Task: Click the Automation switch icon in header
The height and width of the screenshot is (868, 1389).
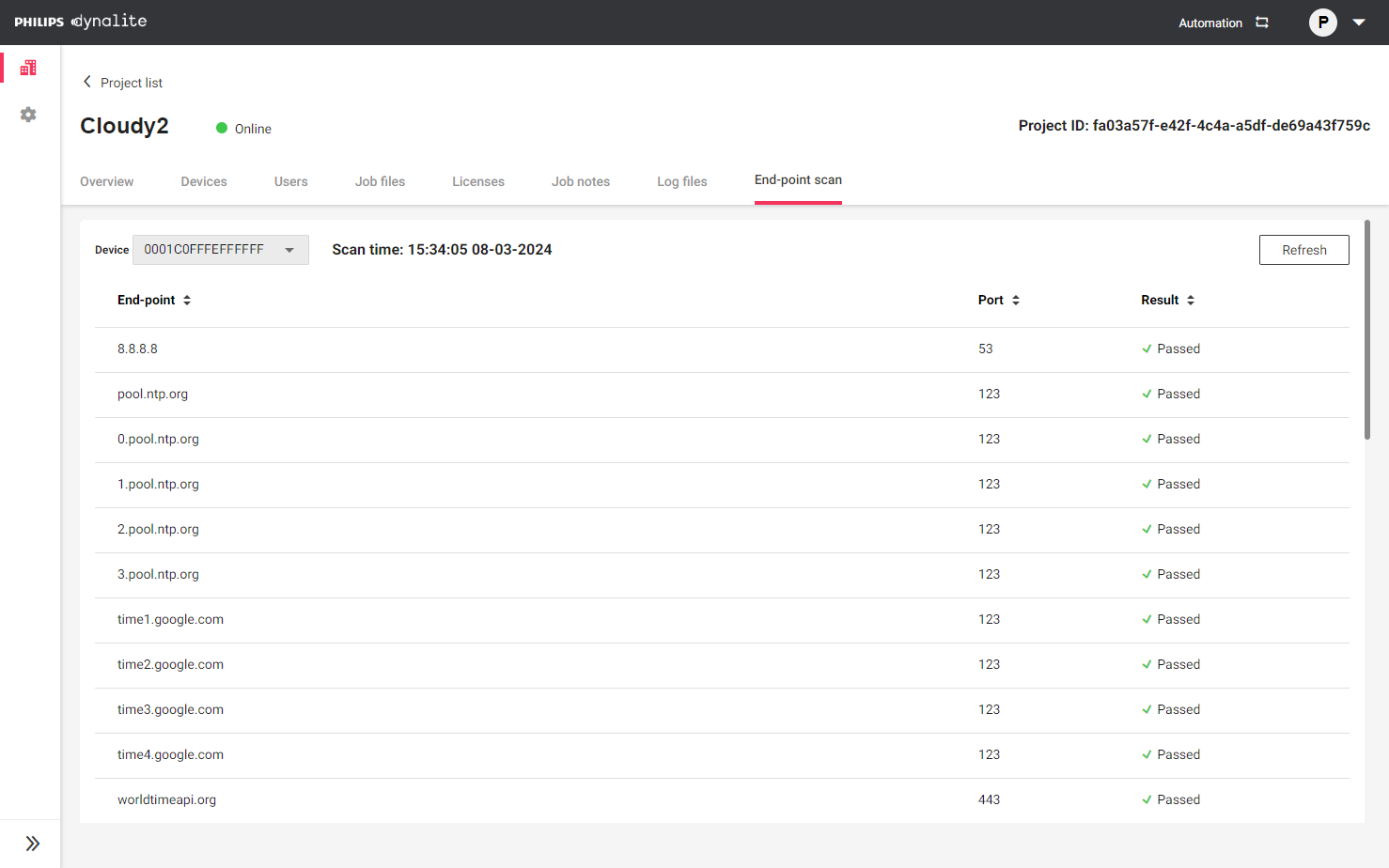Action: pyautogui.click(x=1262, y=23)
